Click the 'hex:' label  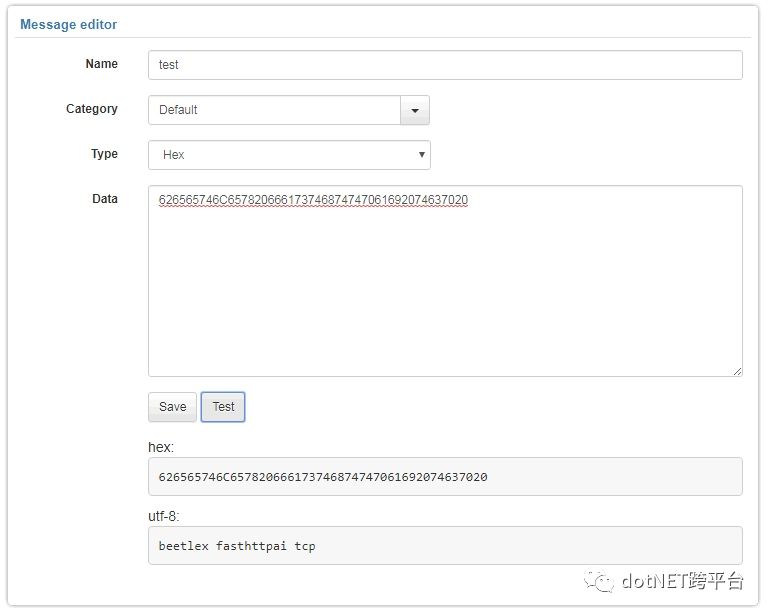click(x=161, y=447)
